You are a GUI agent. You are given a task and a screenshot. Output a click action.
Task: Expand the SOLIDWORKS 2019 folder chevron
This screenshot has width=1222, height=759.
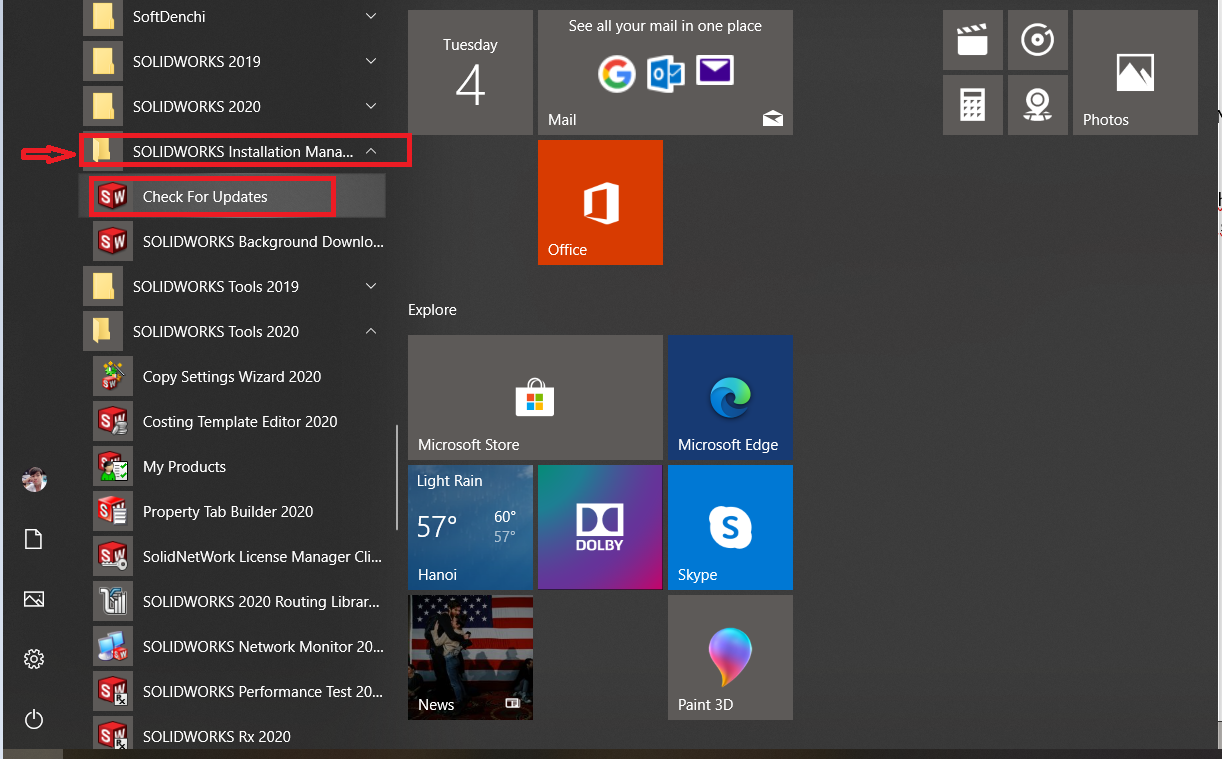(x=371, y=61)
